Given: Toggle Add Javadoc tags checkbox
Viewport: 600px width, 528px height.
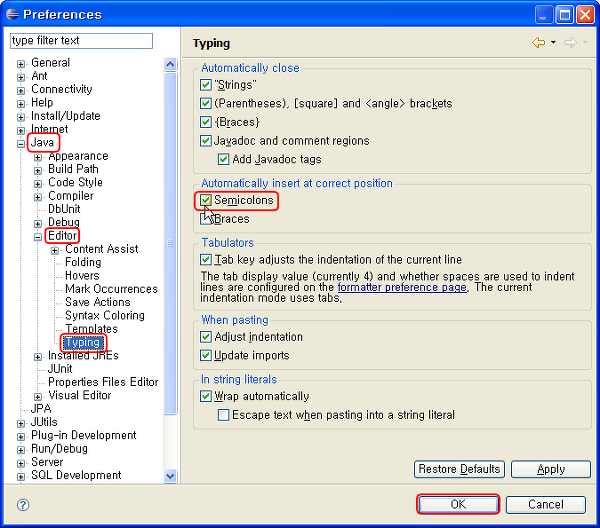Looking at the screenshot, I should (223, 159).
